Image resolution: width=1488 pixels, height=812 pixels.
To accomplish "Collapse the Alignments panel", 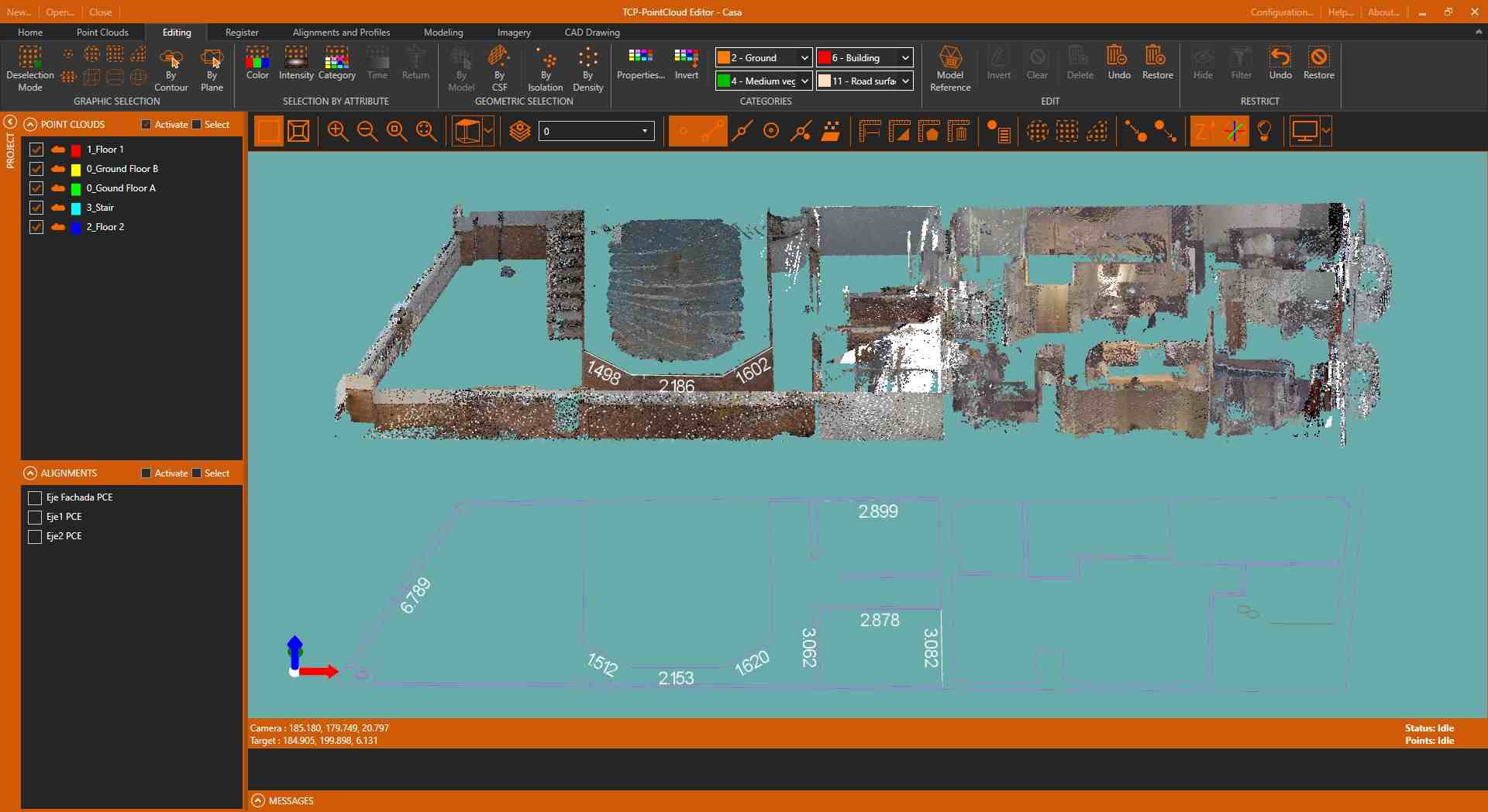I will coord(30,473).
